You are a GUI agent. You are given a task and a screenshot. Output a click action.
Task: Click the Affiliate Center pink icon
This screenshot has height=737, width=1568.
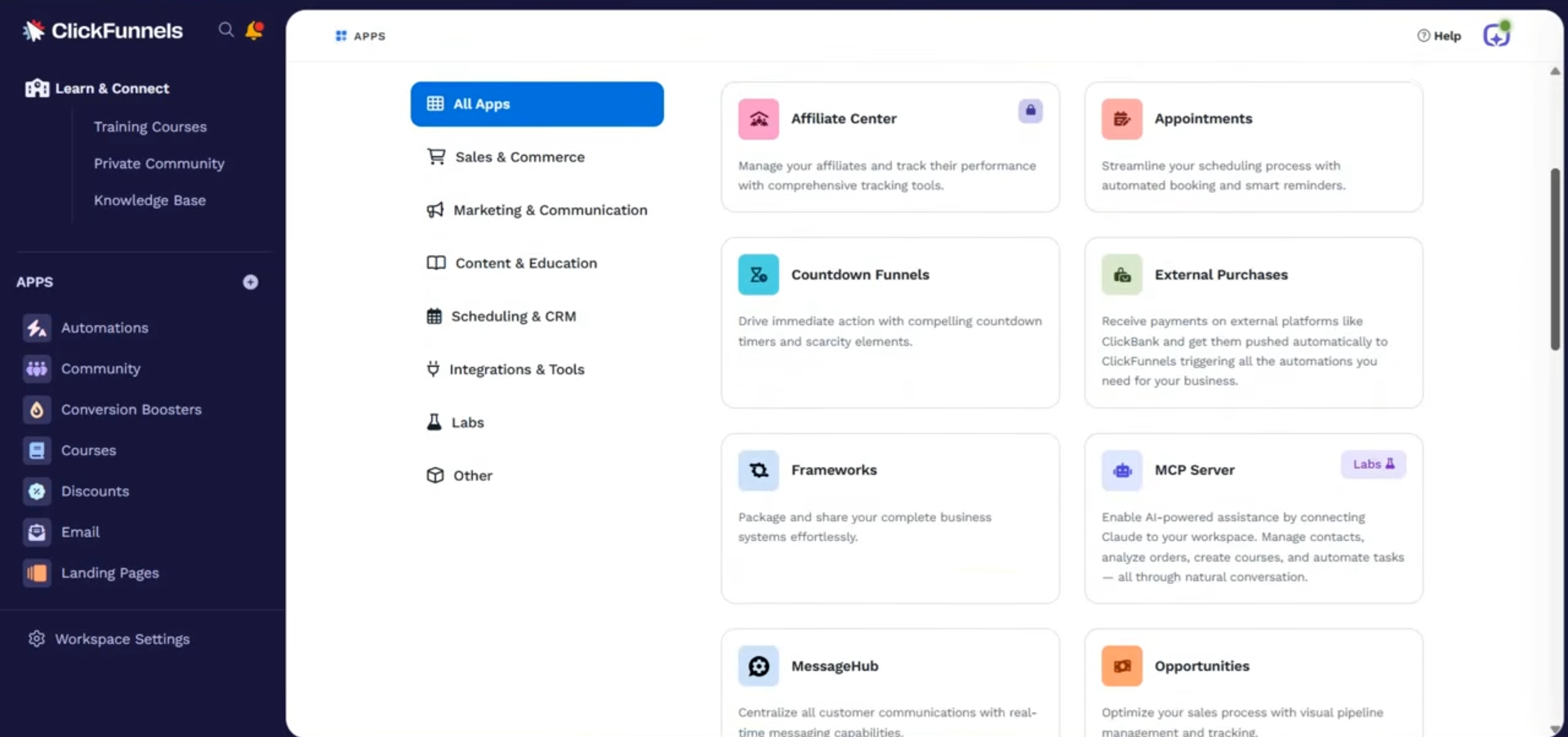point(759,119)
